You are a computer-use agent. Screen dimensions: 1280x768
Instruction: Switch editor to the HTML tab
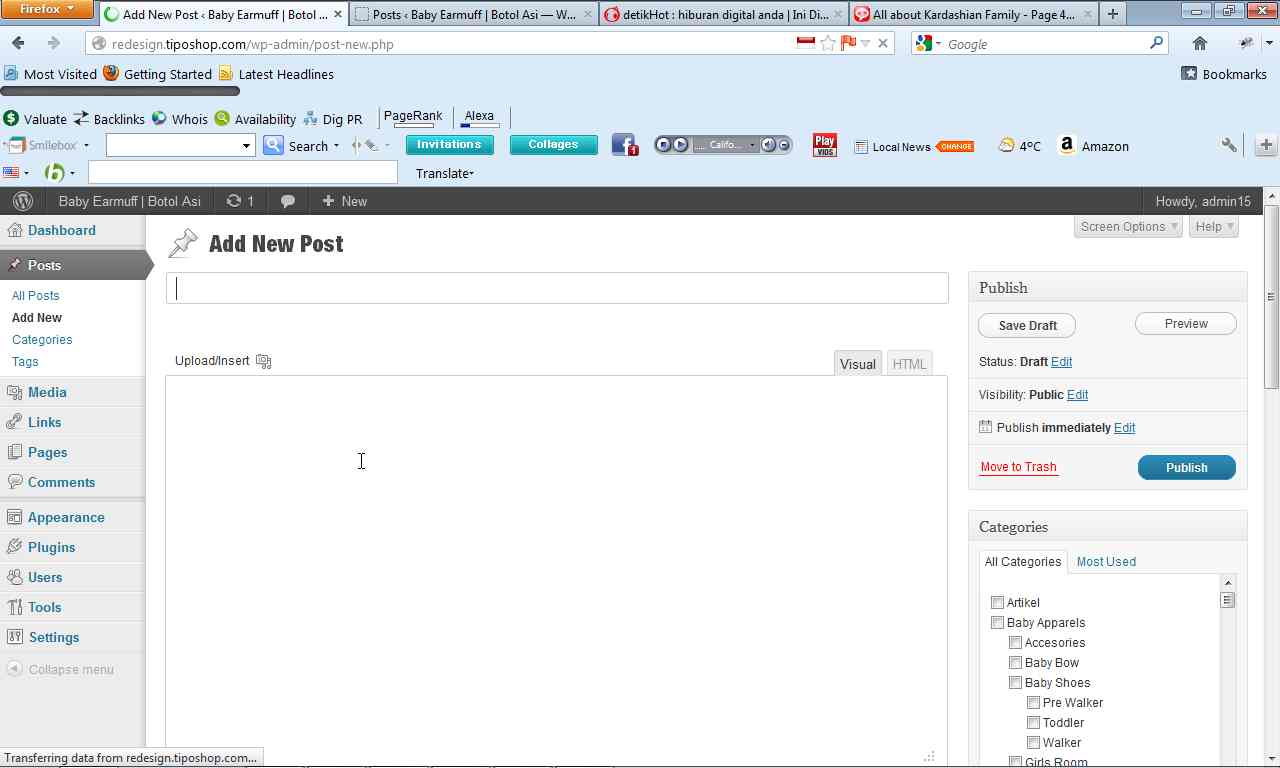(x=909, y=364)
